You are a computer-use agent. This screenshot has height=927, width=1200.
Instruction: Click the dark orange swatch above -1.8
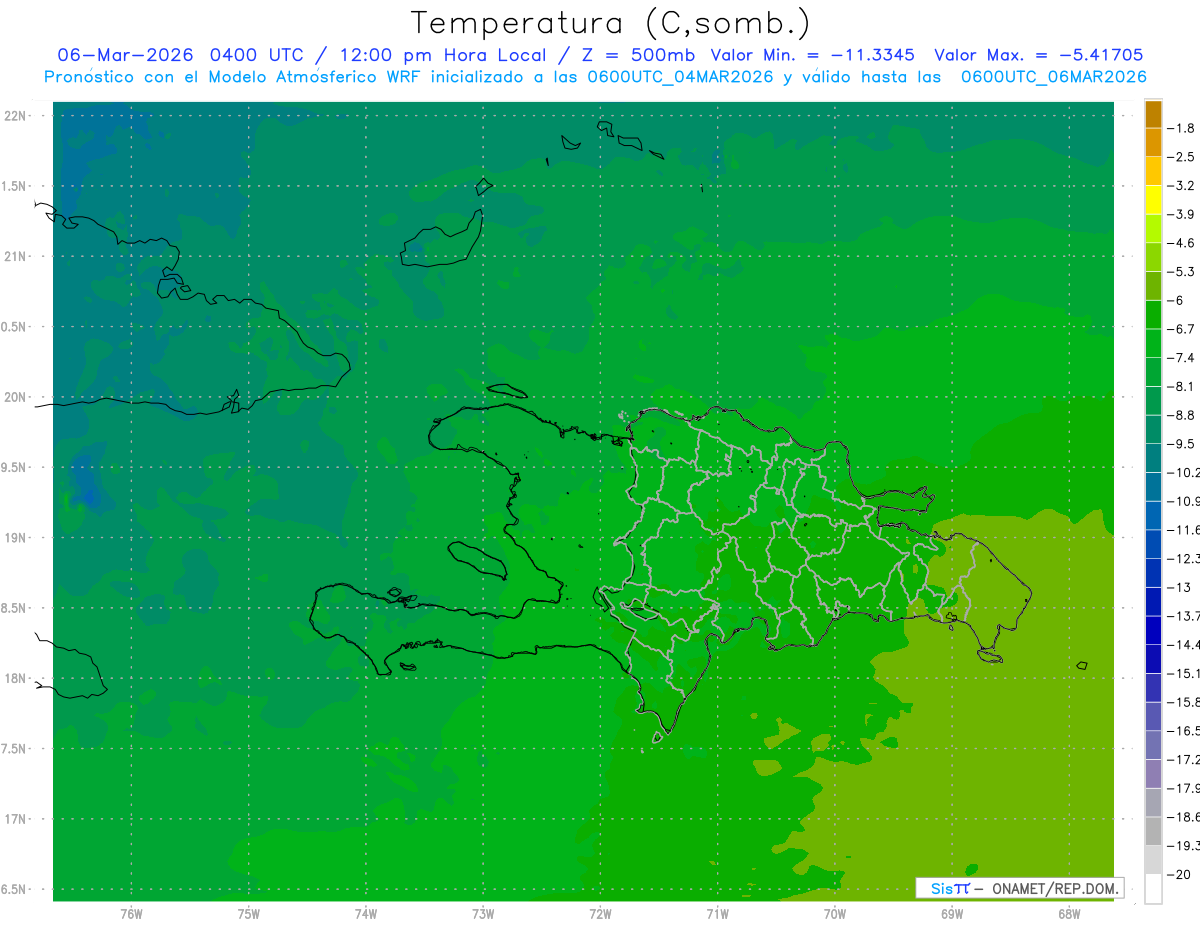click(1153, 114)
